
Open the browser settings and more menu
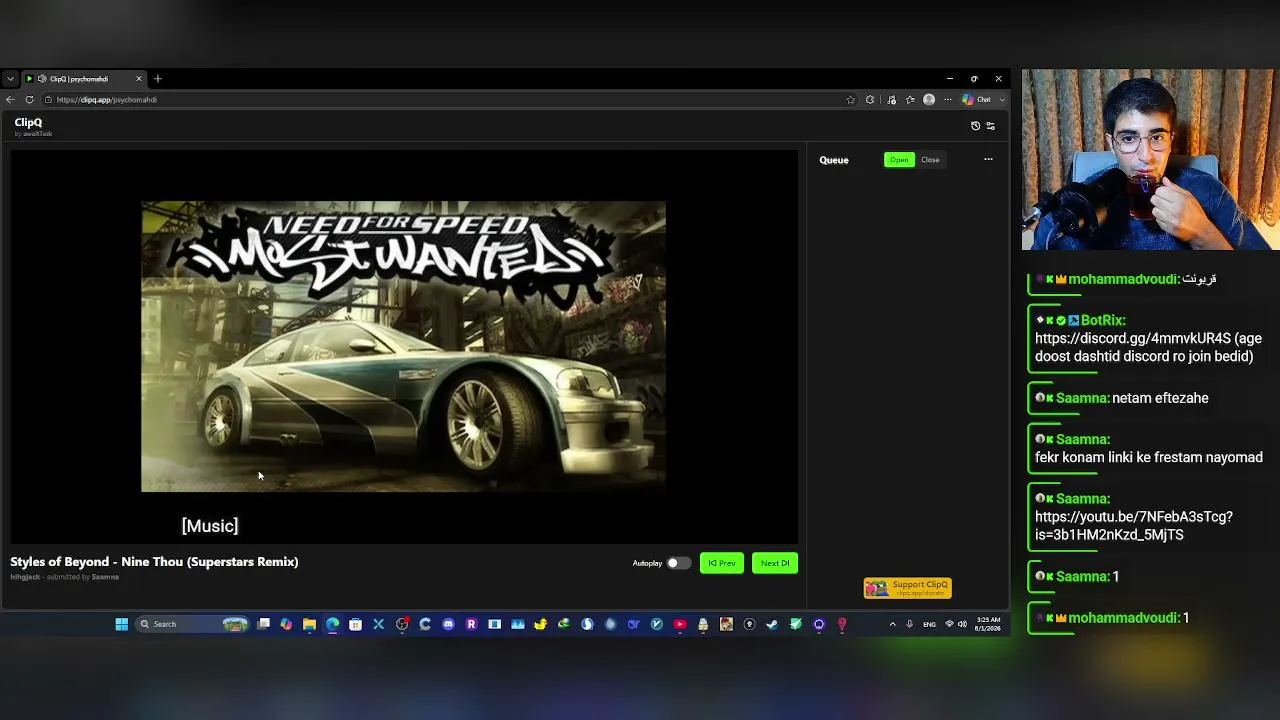[948, 100]
